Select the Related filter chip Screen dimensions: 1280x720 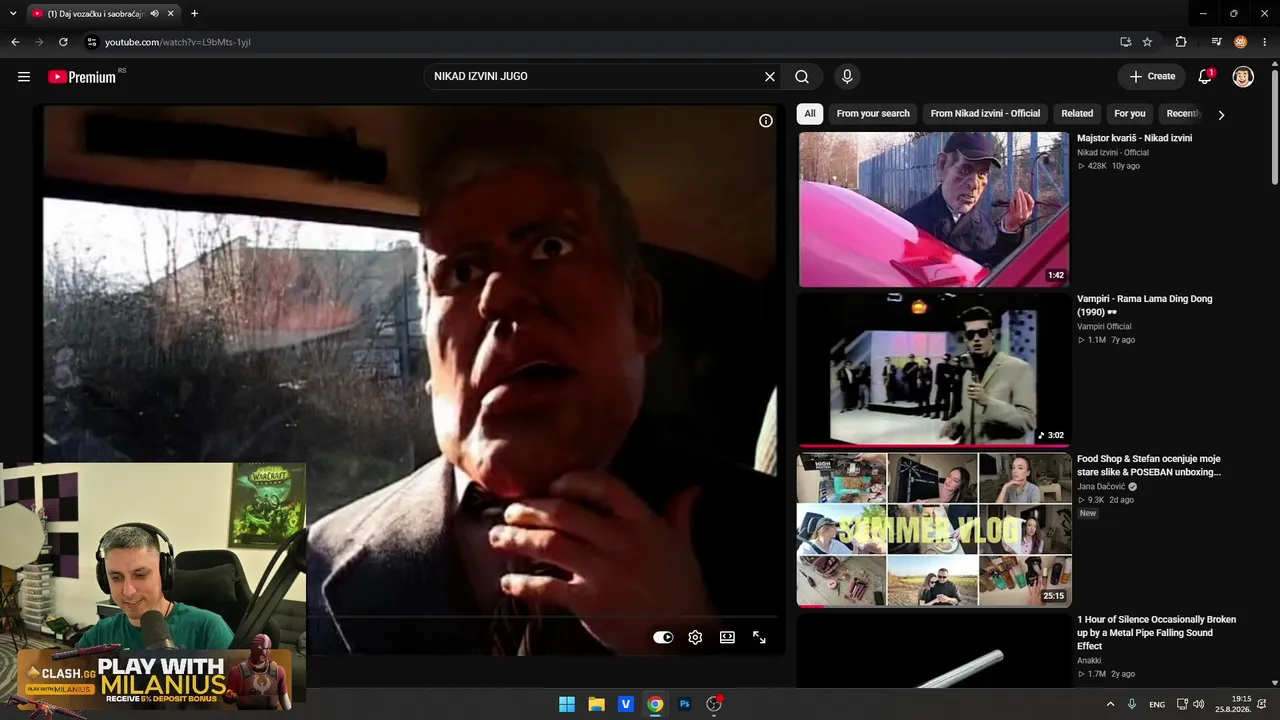point(1077,114)
